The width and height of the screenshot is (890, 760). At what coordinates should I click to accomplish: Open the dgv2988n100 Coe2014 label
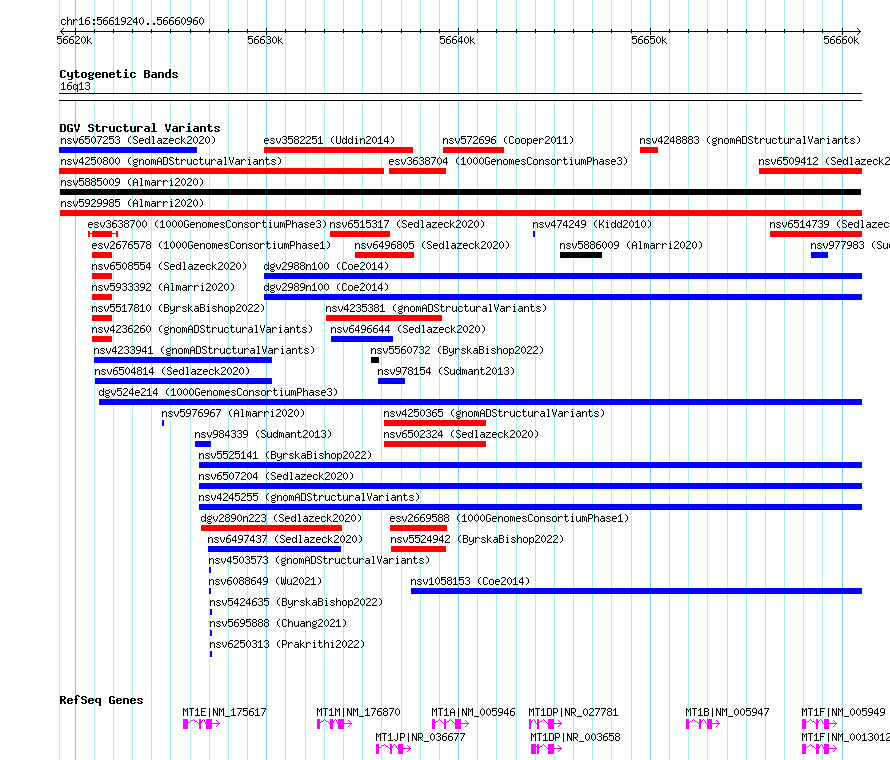point(326,266)
